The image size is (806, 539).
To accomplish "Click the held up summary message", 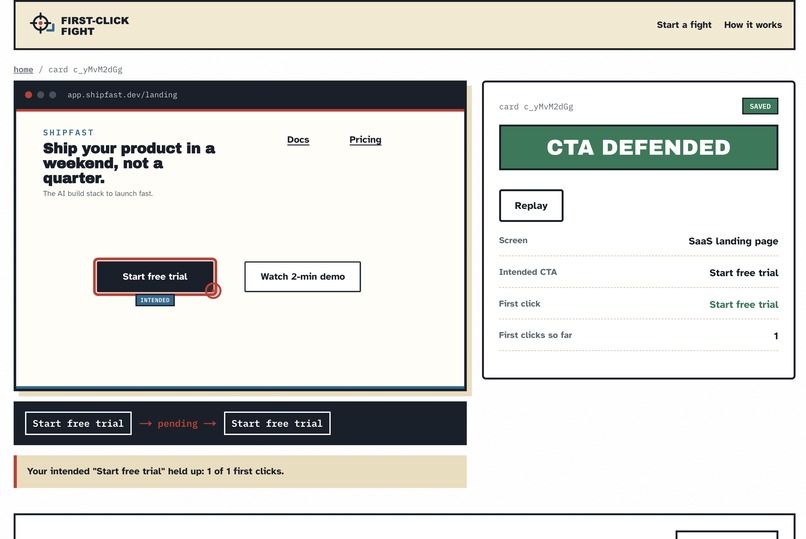I will coord(240,471).
